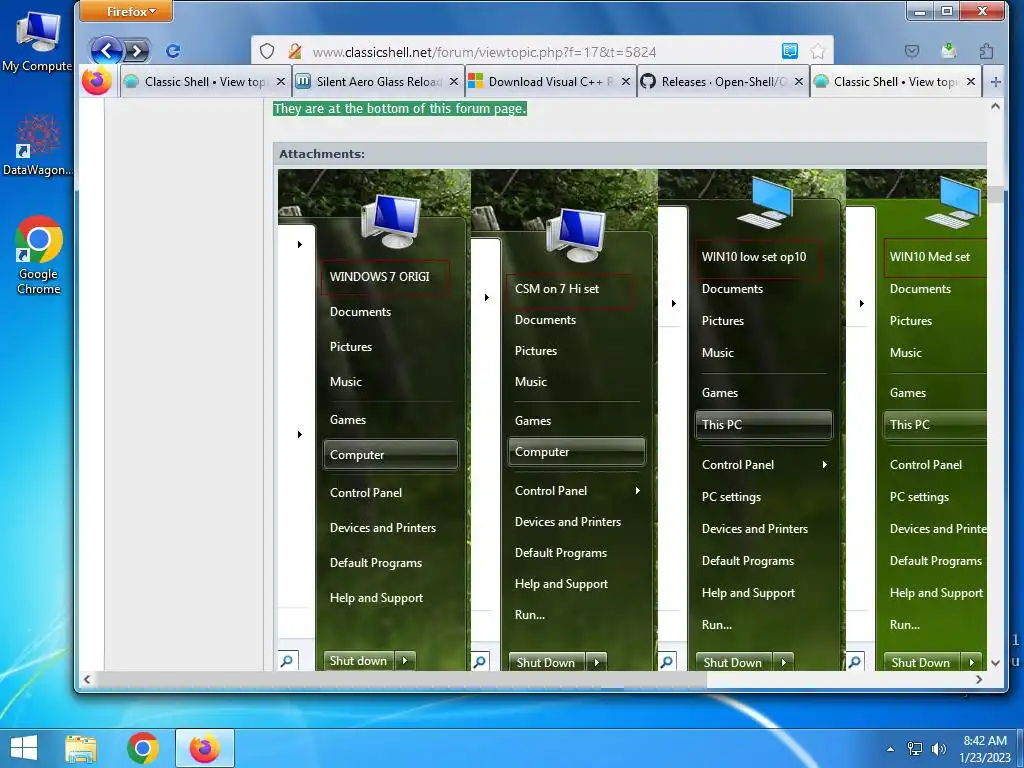
Task: Open the Firefox downloads icon
Action: click(x=949, y=51)
